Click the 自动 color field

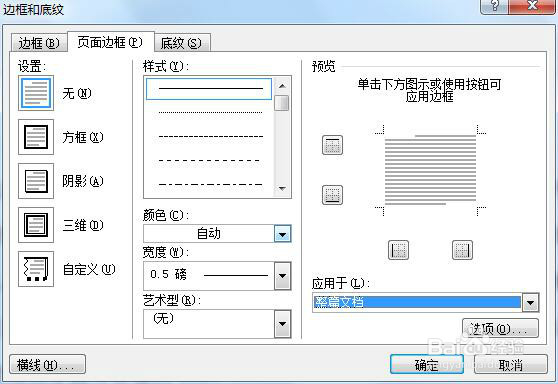coord(209,234)
